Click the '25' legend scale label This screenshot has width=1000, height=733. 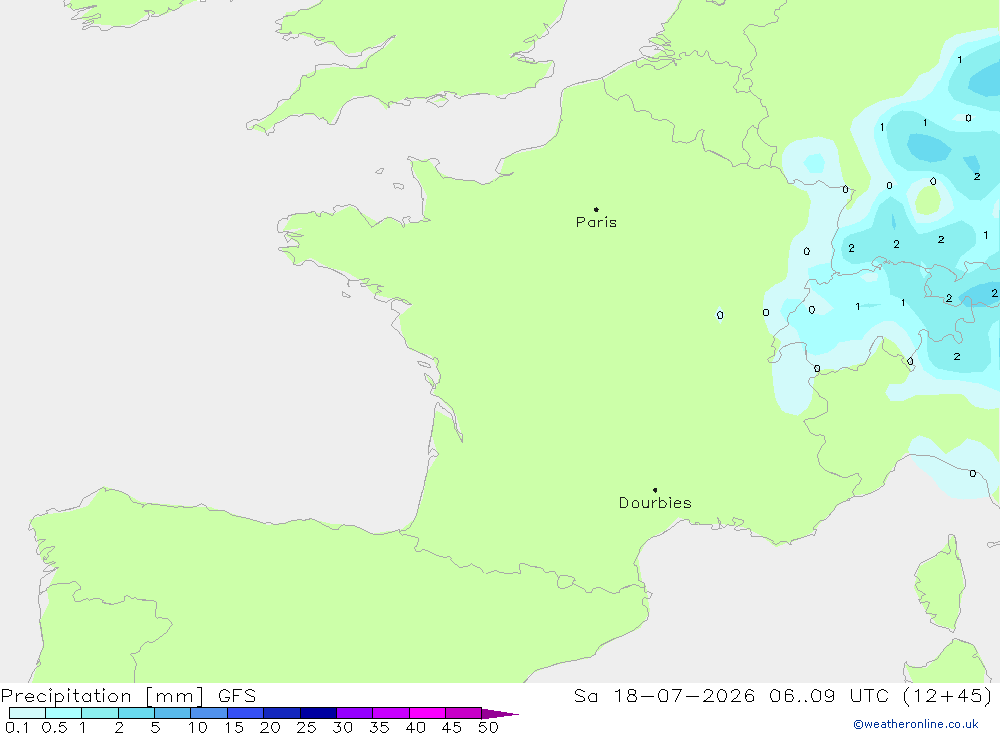[x=306, y=727]
